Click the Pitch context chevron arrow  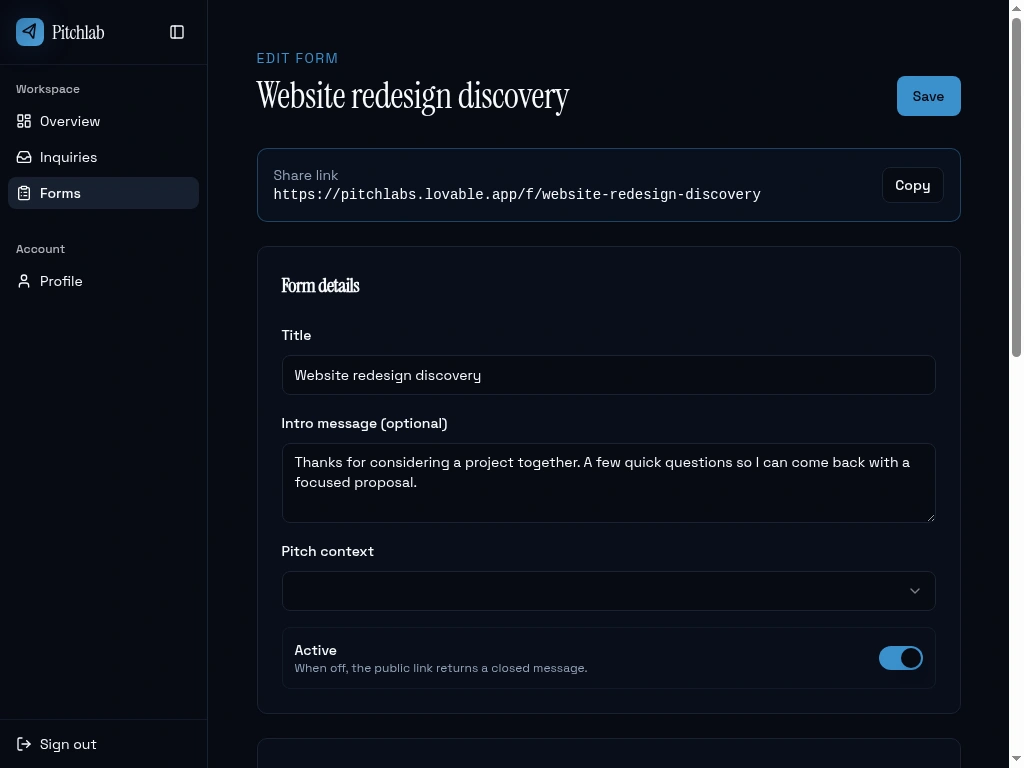914,591
